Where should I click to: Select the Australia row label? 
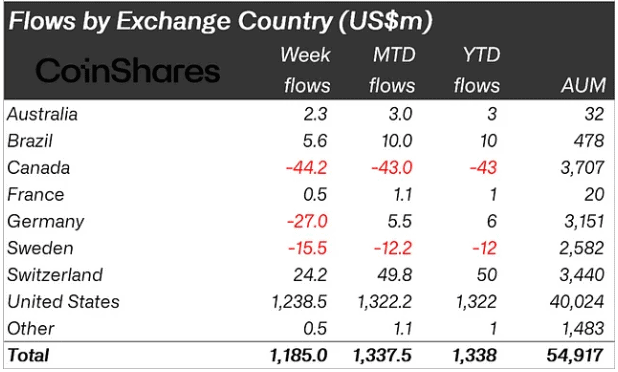coord(42,114)
